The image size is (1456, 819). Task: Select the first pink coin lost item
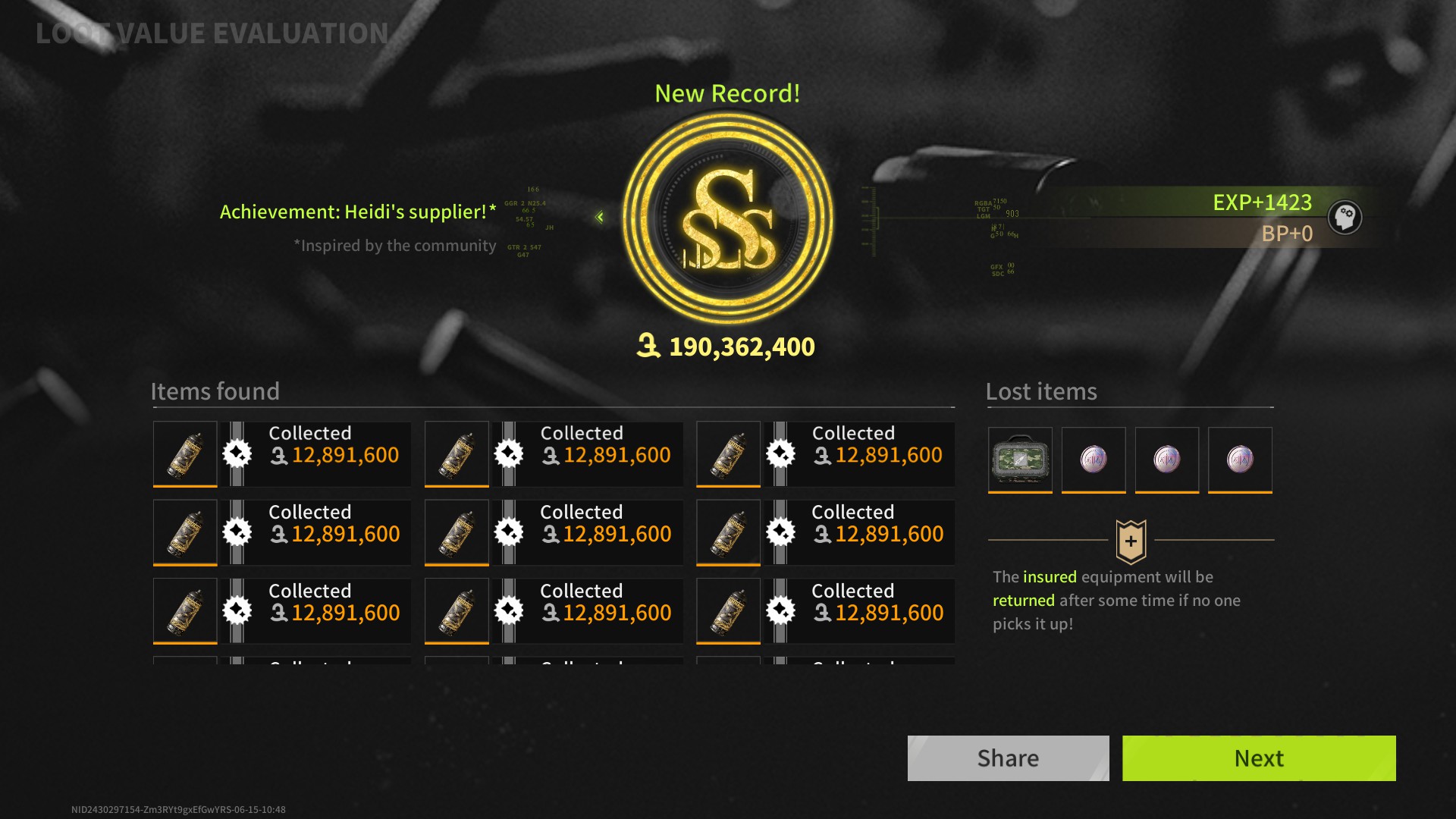point(1094,460)
